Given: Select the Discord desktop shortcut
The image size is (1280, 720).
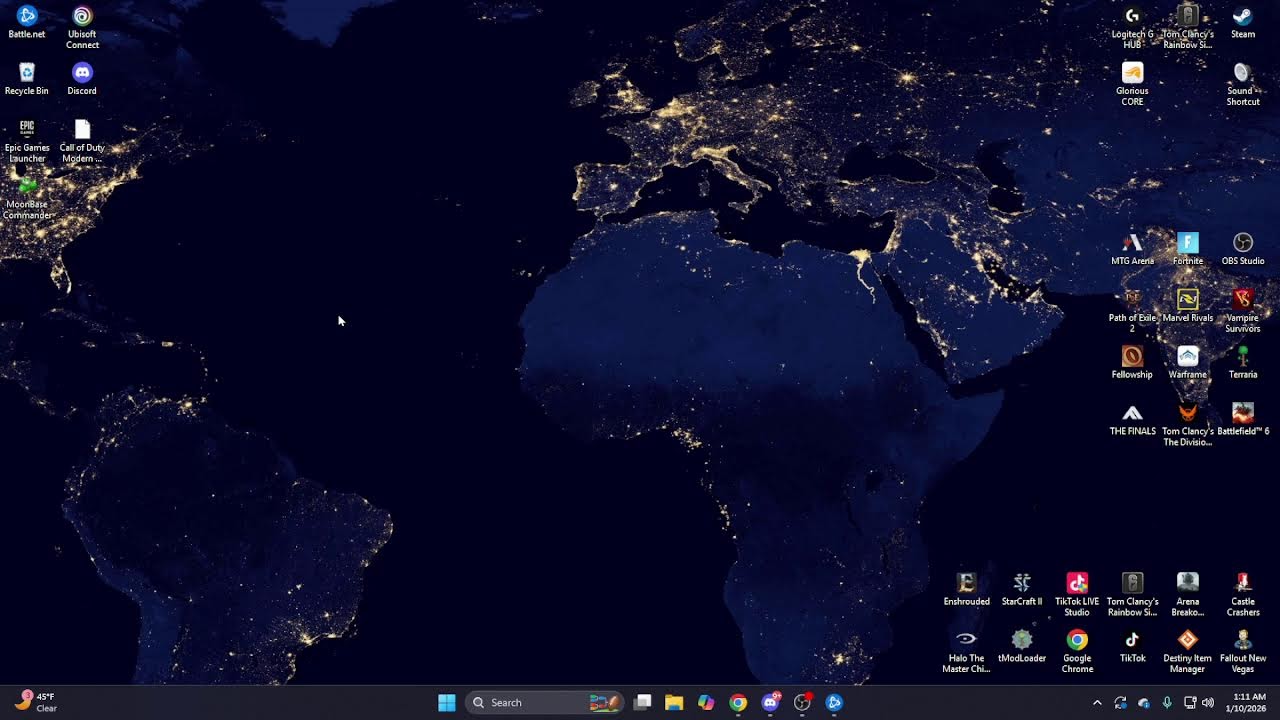Looking at the screenshot, I should [82, 79].
